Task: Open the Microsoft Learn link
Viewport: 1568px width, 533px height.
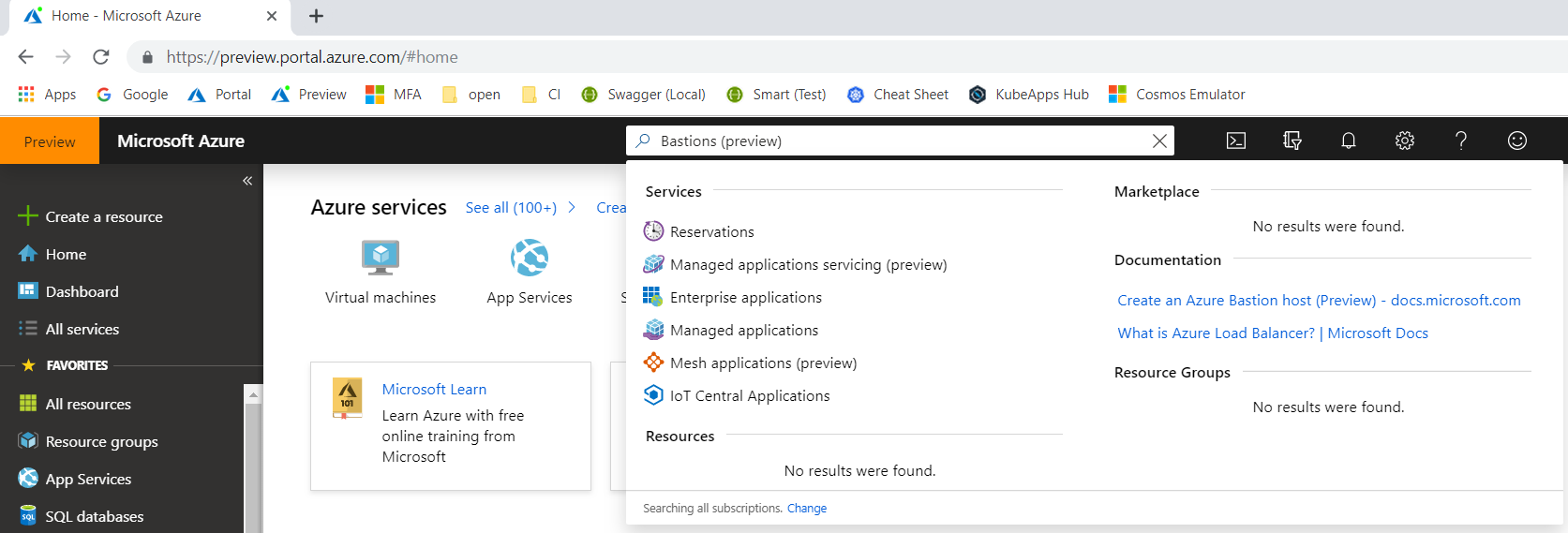Action: pyautogui.click(x=434, y=389)
